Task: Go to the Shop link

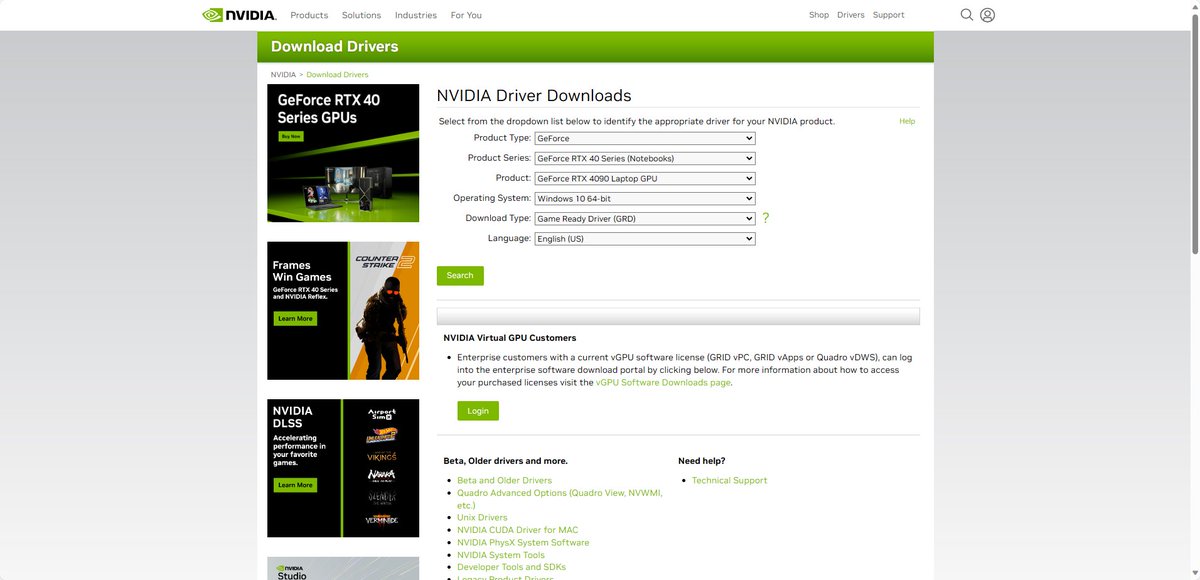Action: tap(819, 15)
